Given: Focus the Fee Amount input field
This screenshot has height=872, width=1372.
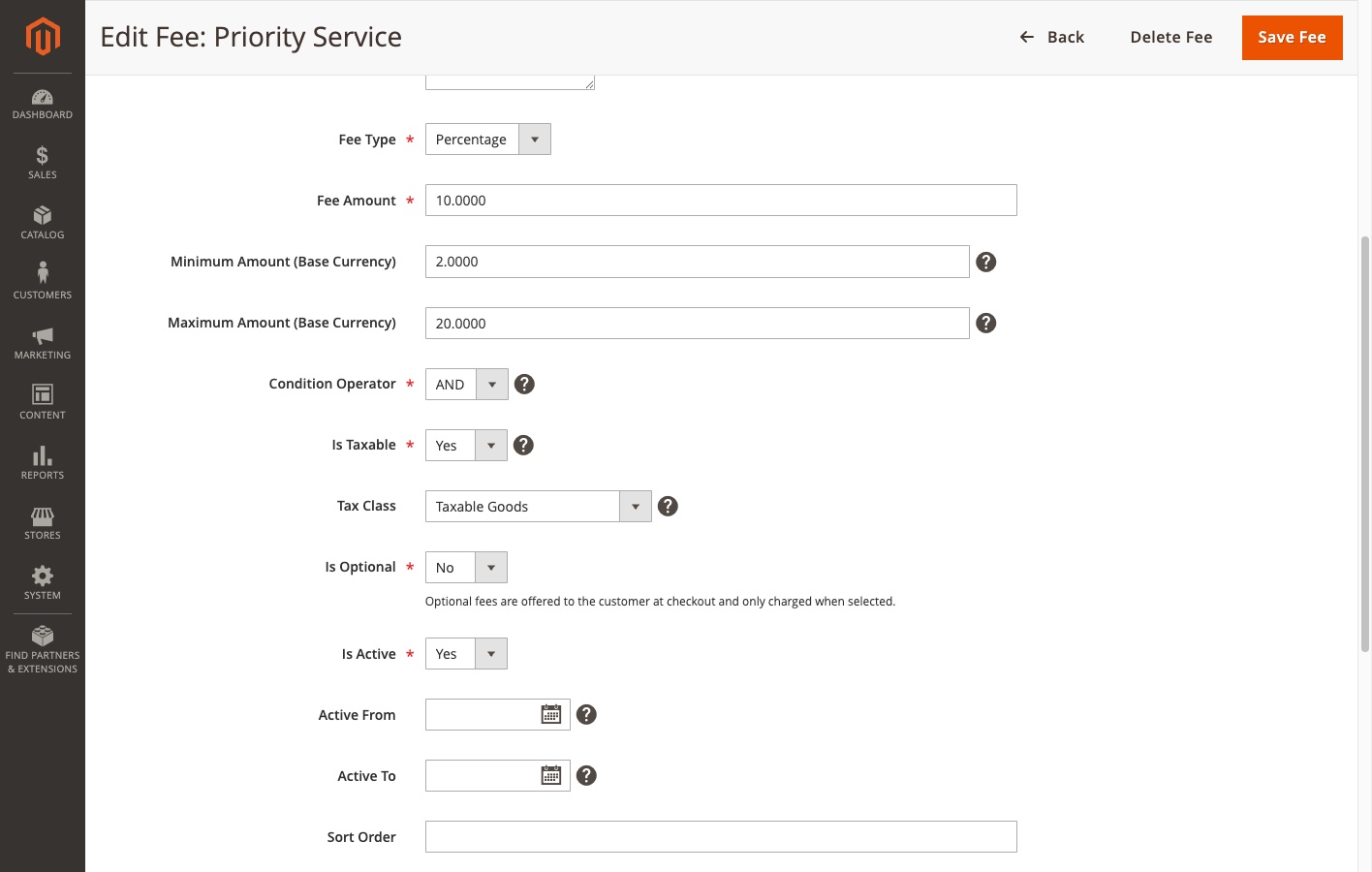Looking at the screenshot, I should coord(721,201).
